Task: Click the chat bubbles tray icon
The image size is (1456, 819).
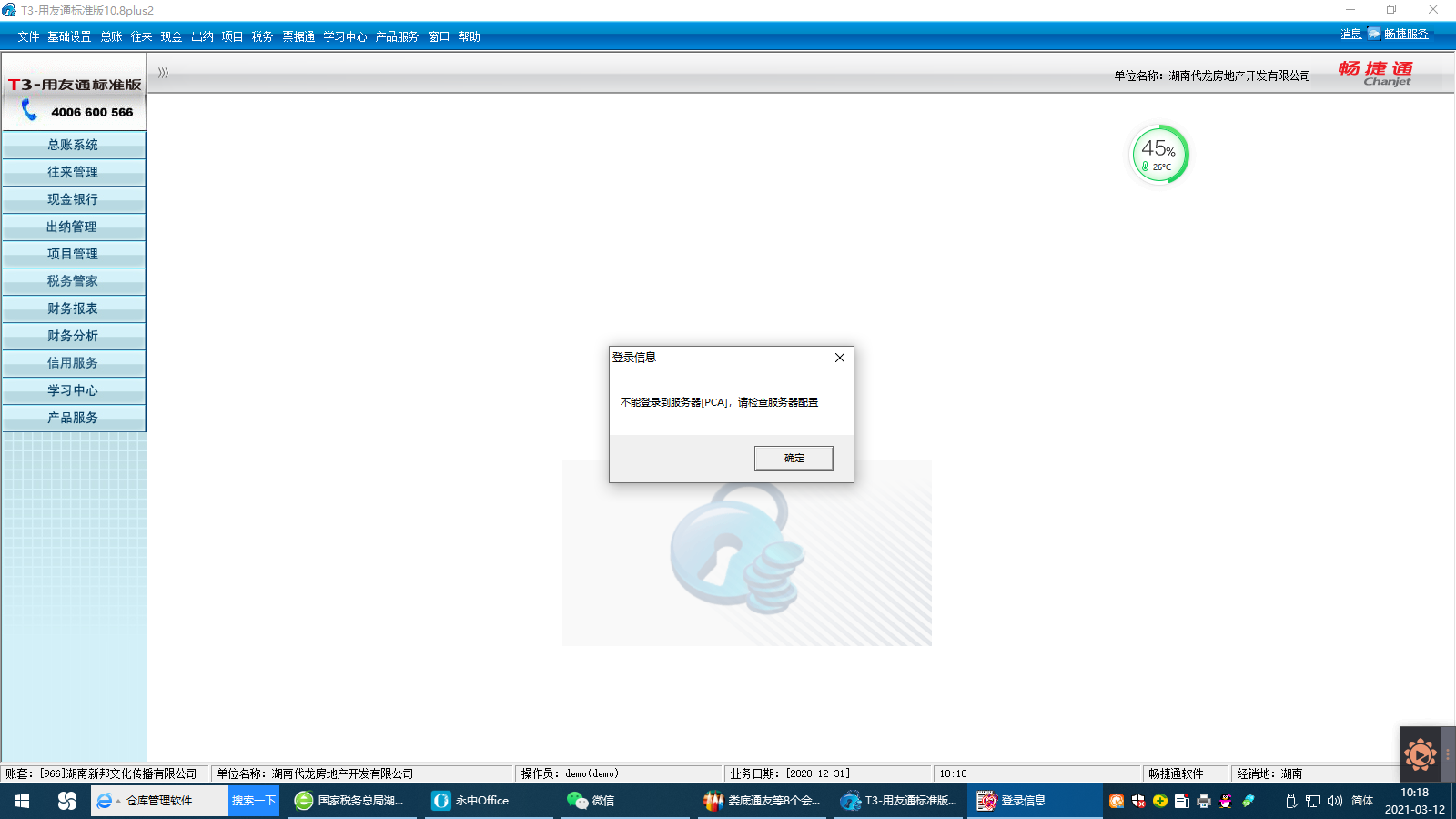Action: [x=1249, y=801]
